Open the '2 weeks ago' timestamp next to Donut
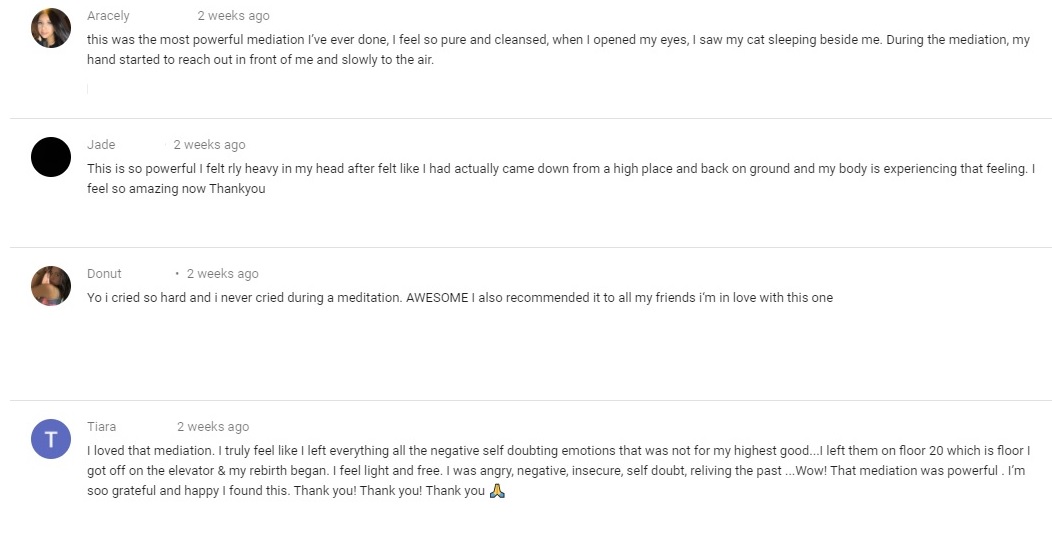This screenshot has width=1052, height=546. pyautogui.click(x=223, y=274)
